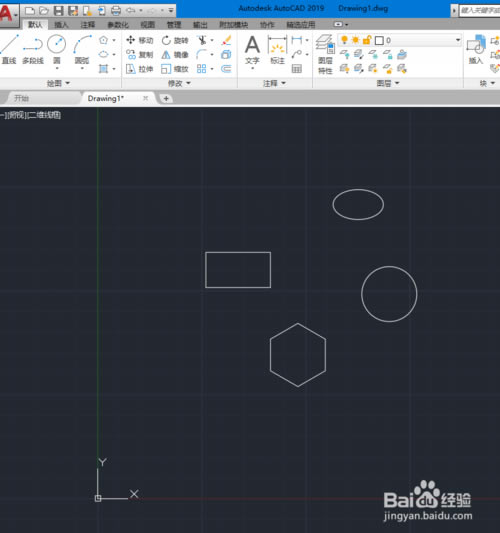The width and height of the screenshot is (500, 533).
Task: Expand the Modify (修改) panel flyout
Action: tap(179, 83)
